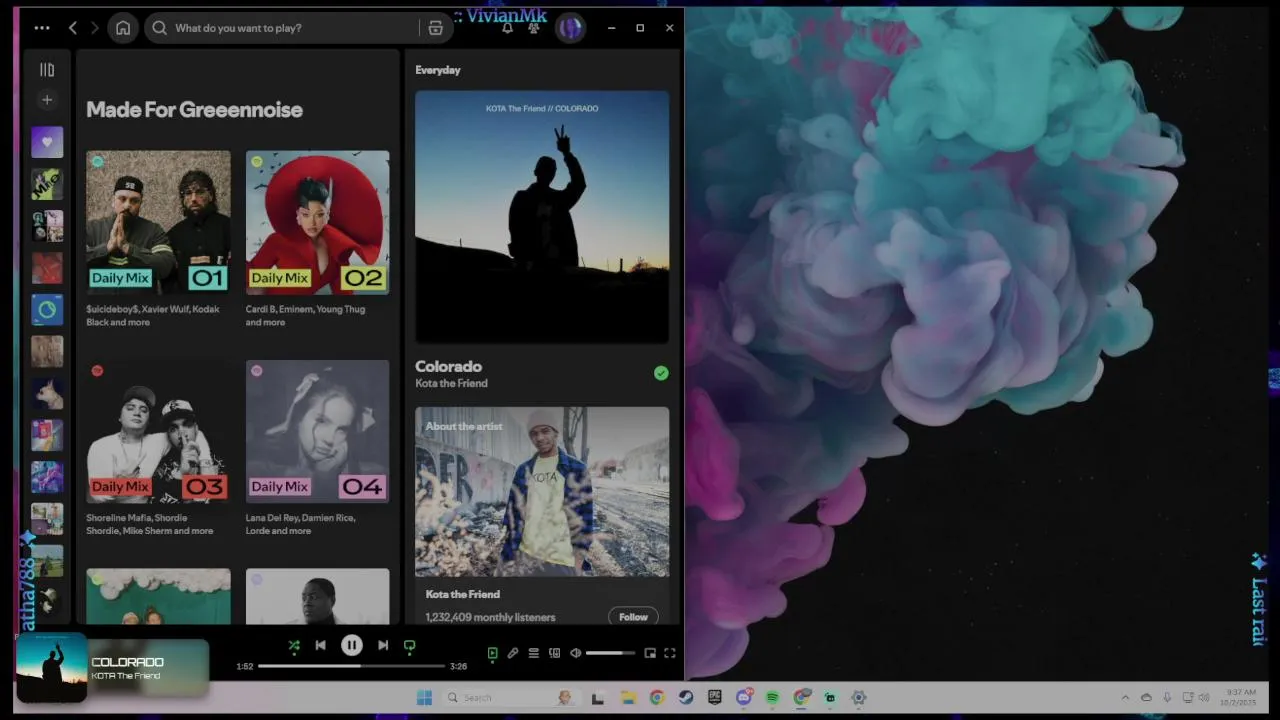Click the 'Made For Greeennoise' heading
The image size is (1280, 720).
point(194,110)
